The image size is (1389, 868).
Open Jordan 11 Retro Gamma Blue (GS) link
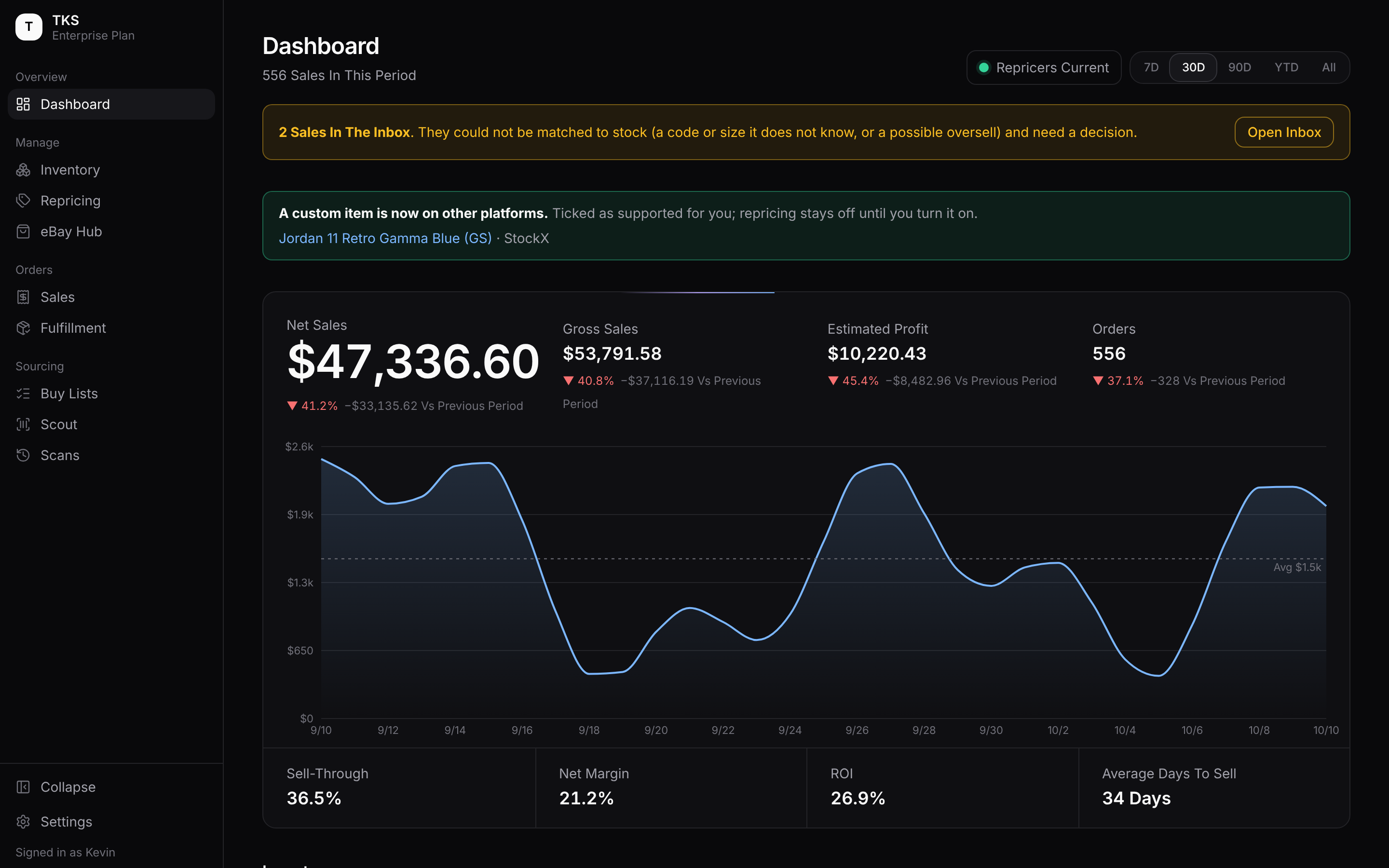tap(385, 238)
